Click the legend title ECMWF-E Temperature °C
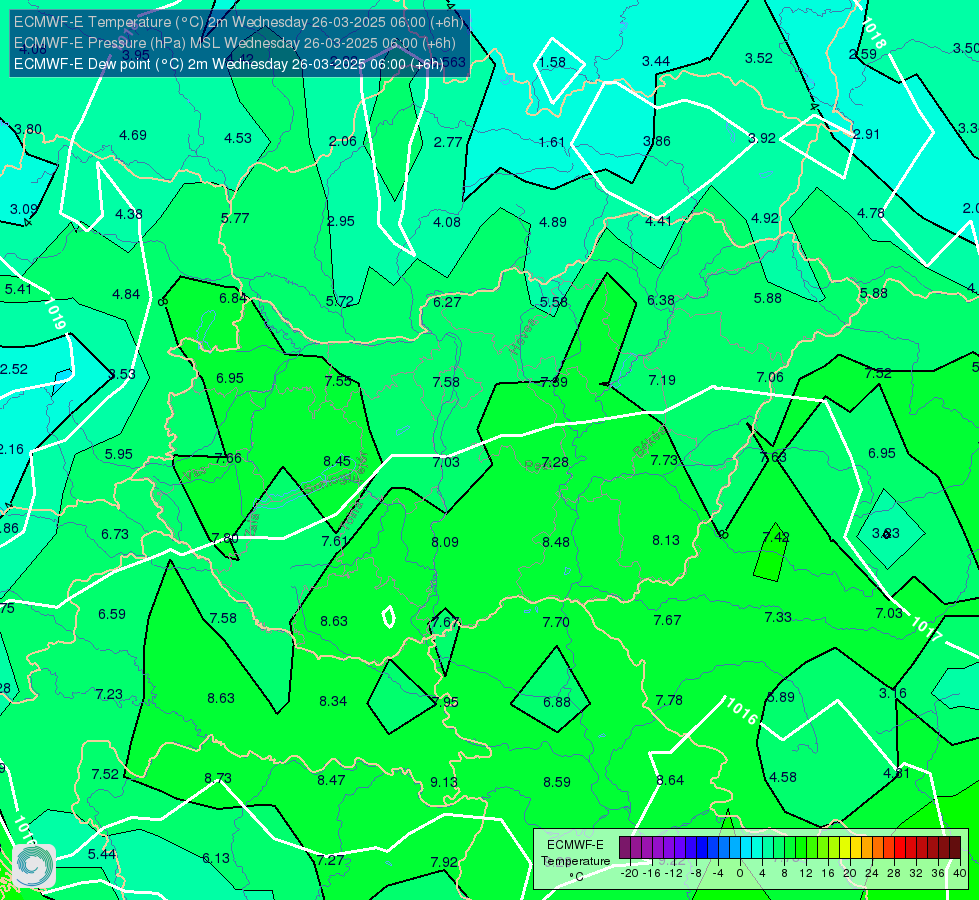The height and width of the screenshot is (900, 979). tap(575, 861)
